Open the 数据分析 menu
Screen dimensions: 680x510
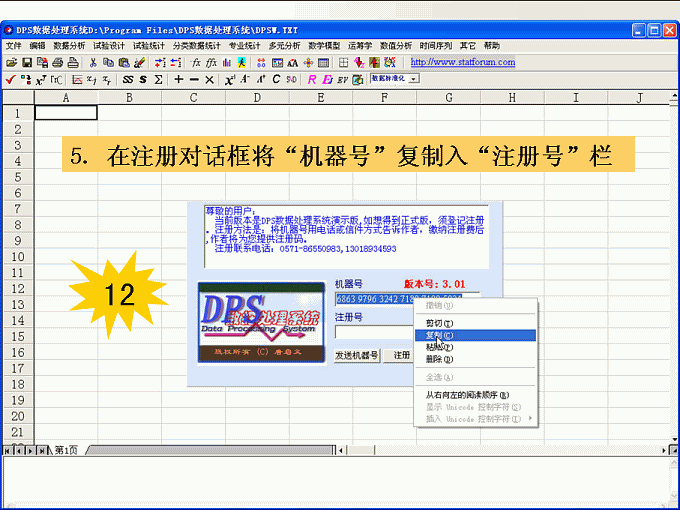point(69,46)
